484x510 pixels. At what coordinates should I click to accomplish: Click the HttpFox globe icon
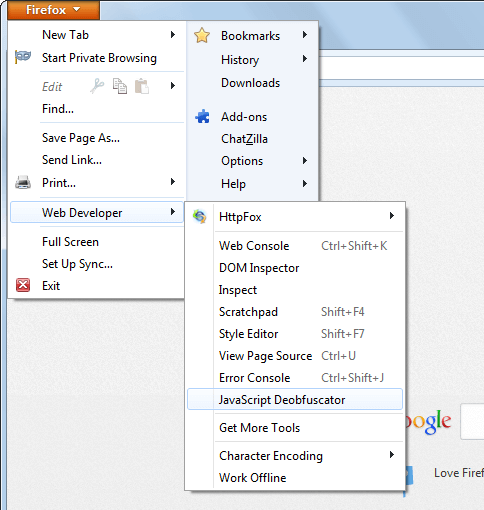tap(200, 217)
